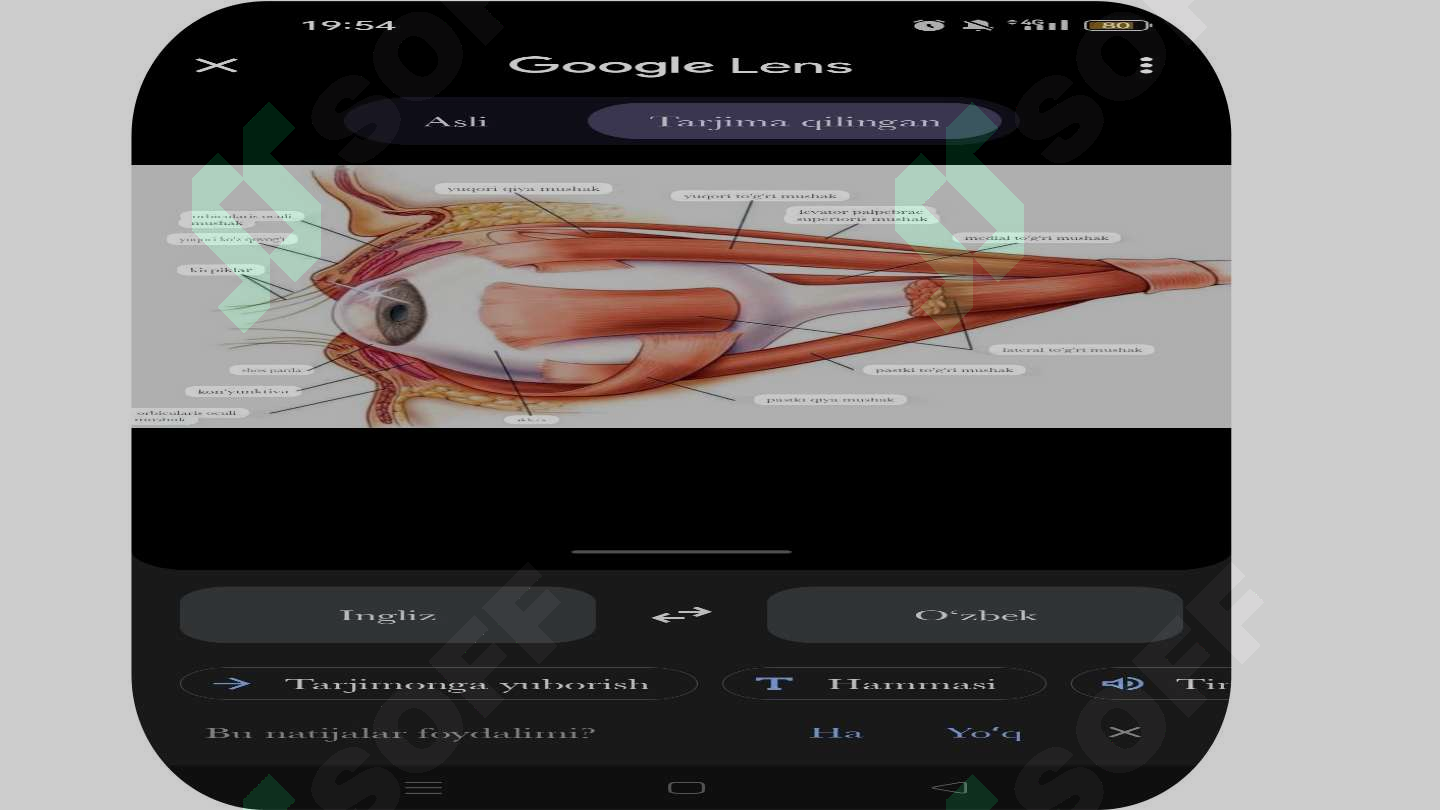The width and height of the screenshot is (1440, 810).
Task: Click the arrow icon on Tarjimonga yuborish
Action: (232, 684)
